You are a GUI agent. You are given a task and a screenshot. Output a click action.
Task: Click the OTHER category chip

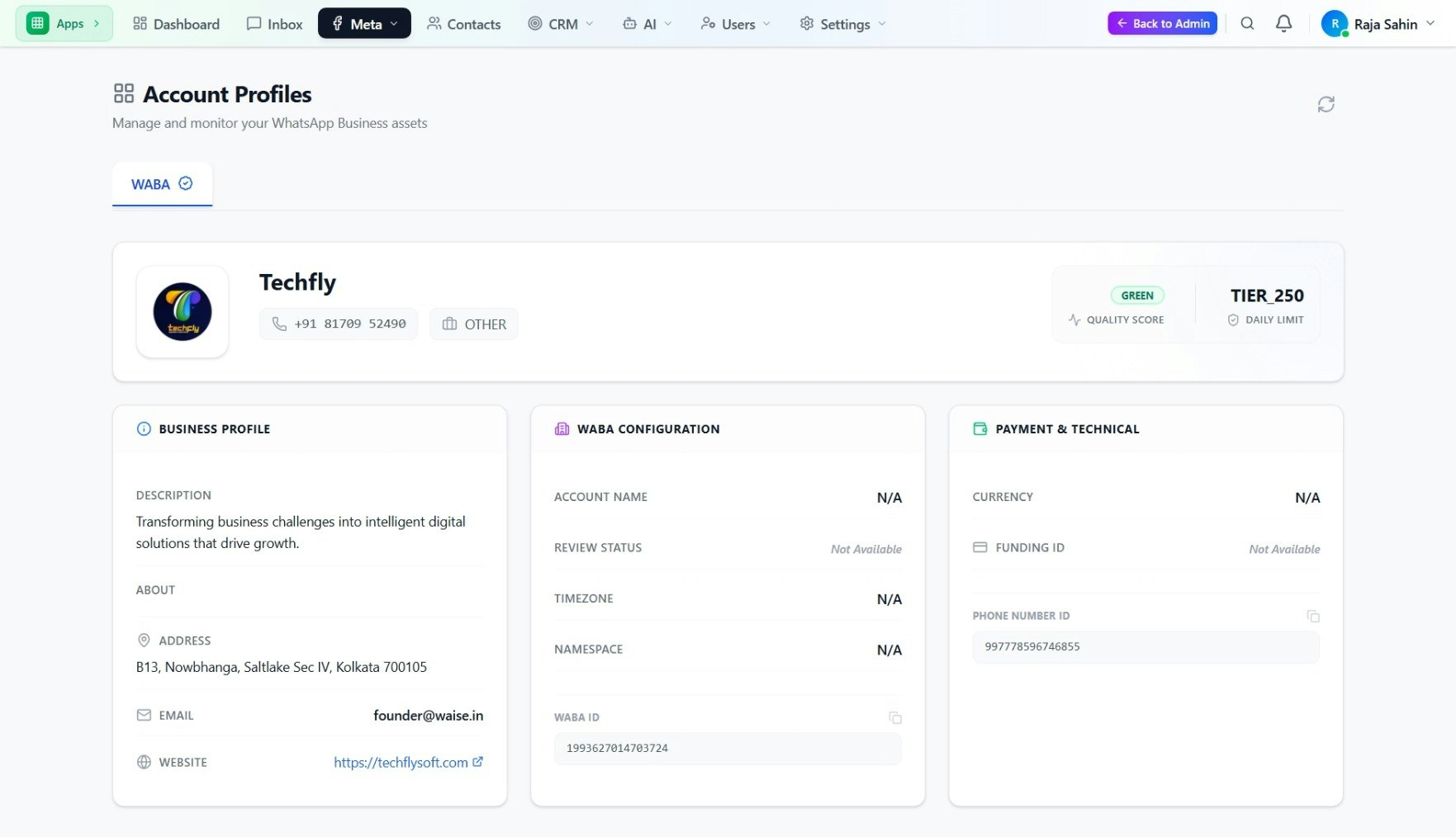click(474, 324)
